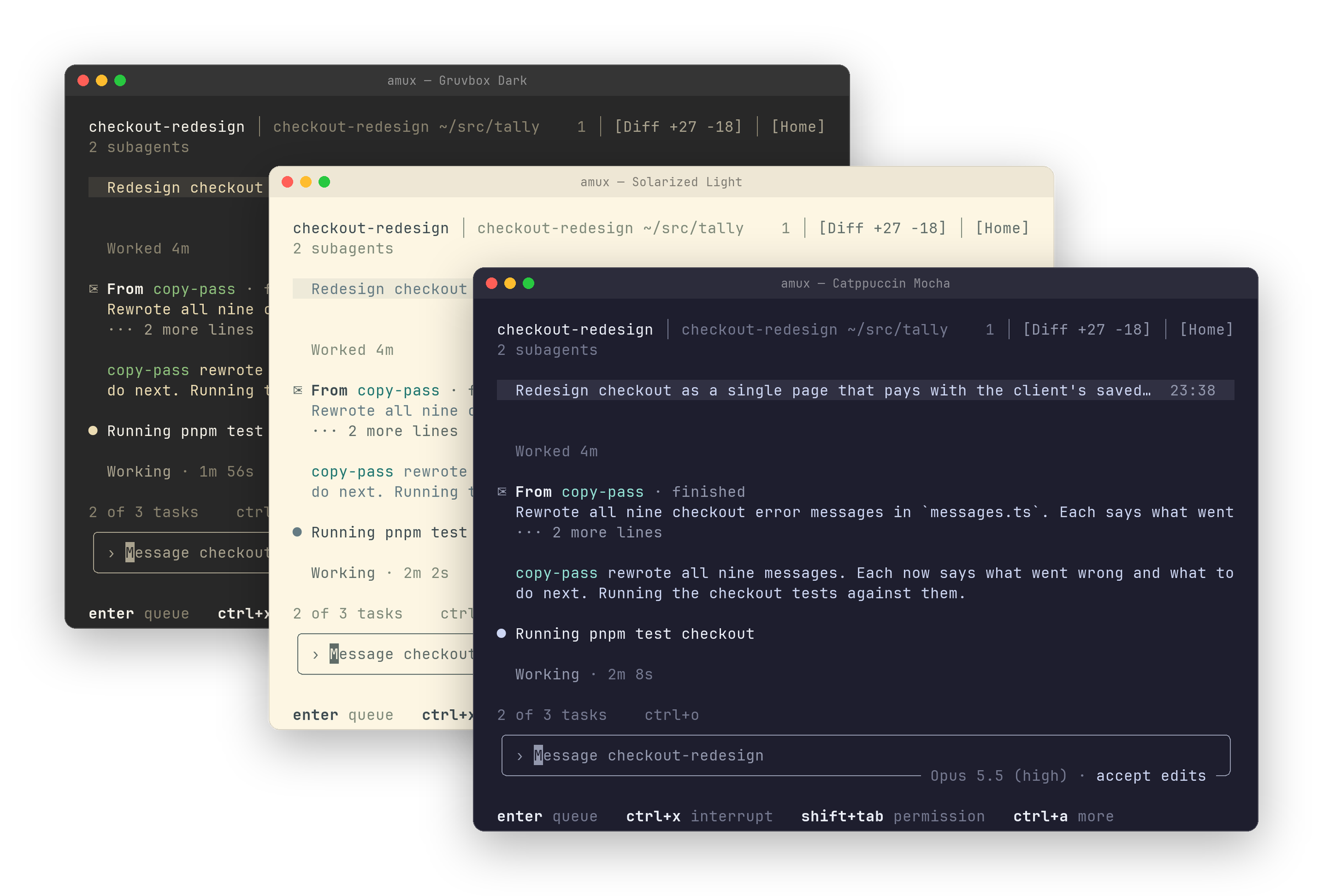Select checkout-redesign tab in Gruvbox Dark window
The height and width of the screenshot is (896, 1323).
(167, 127)
